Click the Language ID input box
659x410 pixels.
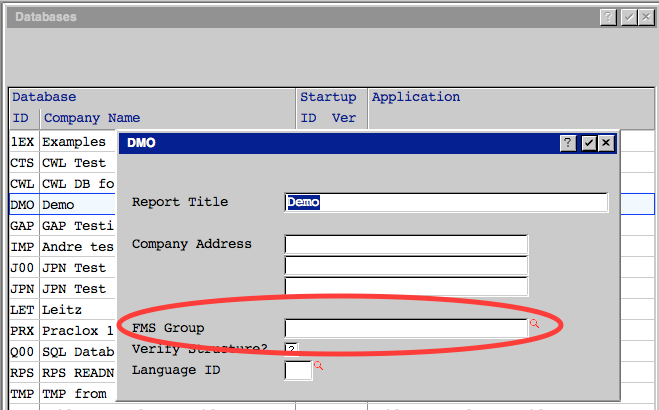pos(298,371)
